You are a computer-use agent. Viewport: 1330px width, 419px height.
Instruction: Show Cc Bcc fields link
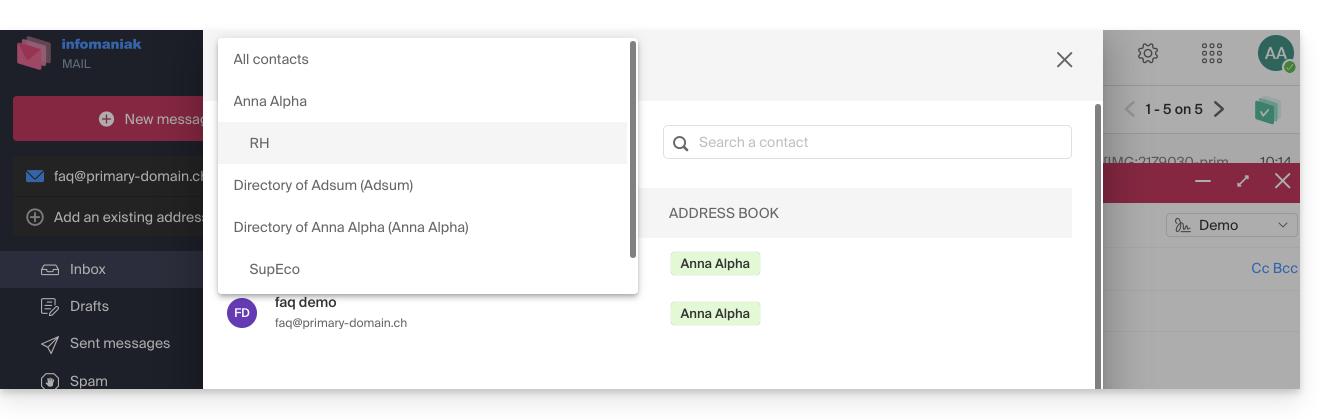tap(1274, 269)
